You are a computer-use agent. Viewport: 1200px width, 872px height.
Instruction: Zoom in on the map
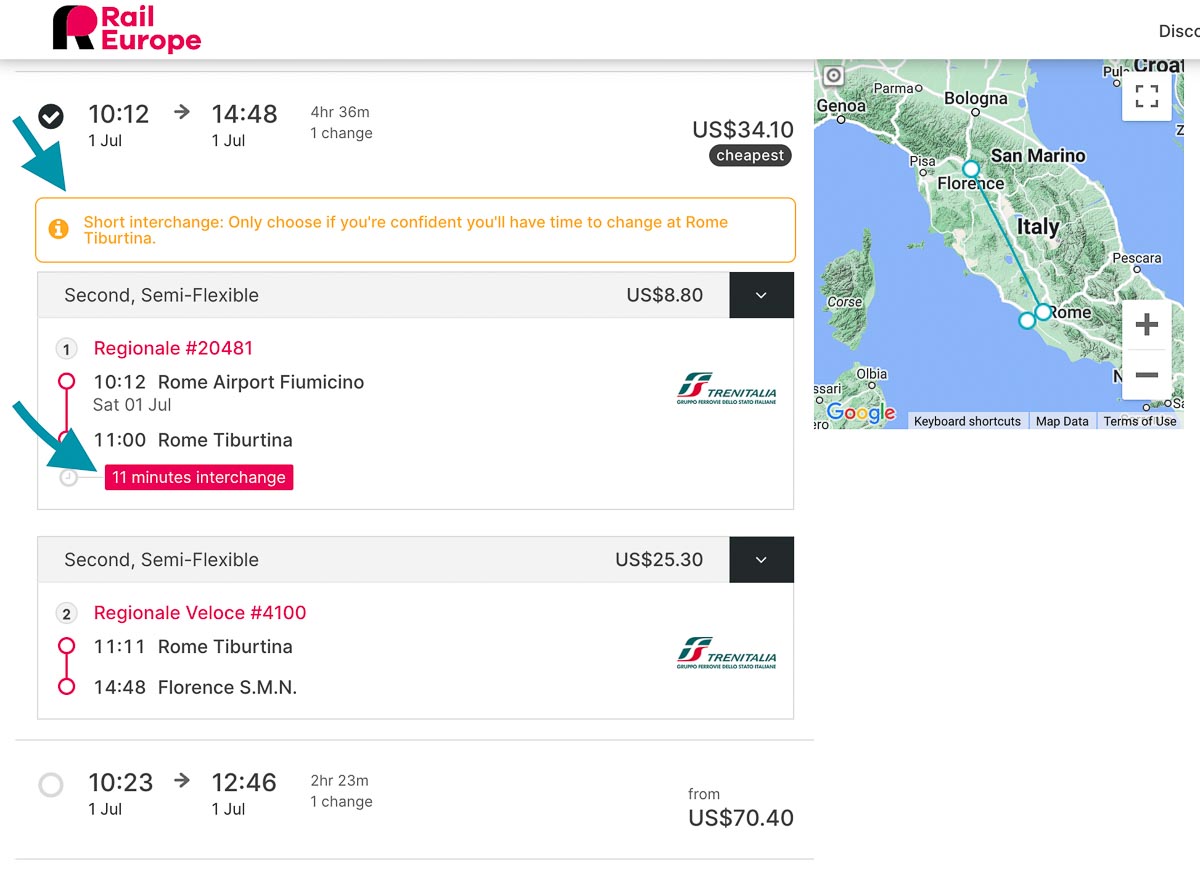tap(1147, 324)
